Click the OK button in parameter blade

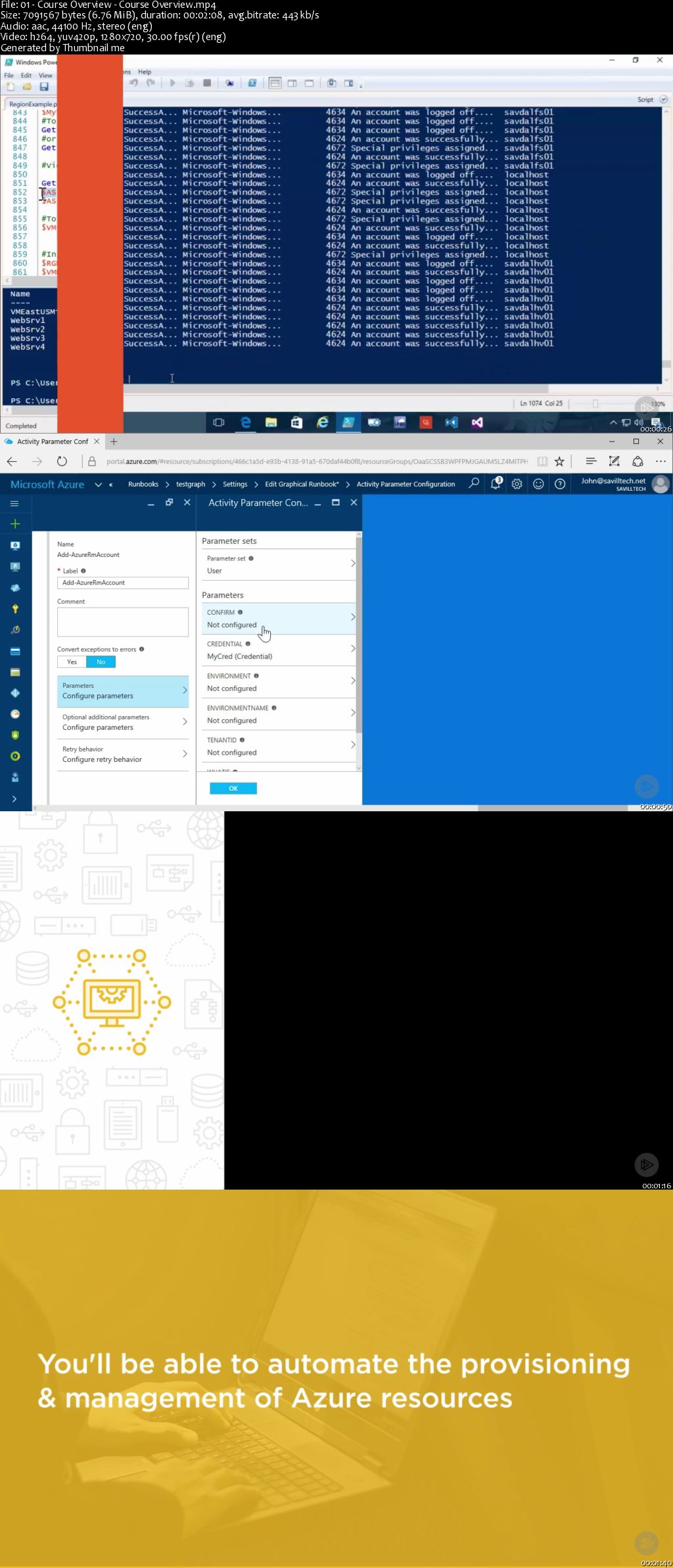click(233, 788)
